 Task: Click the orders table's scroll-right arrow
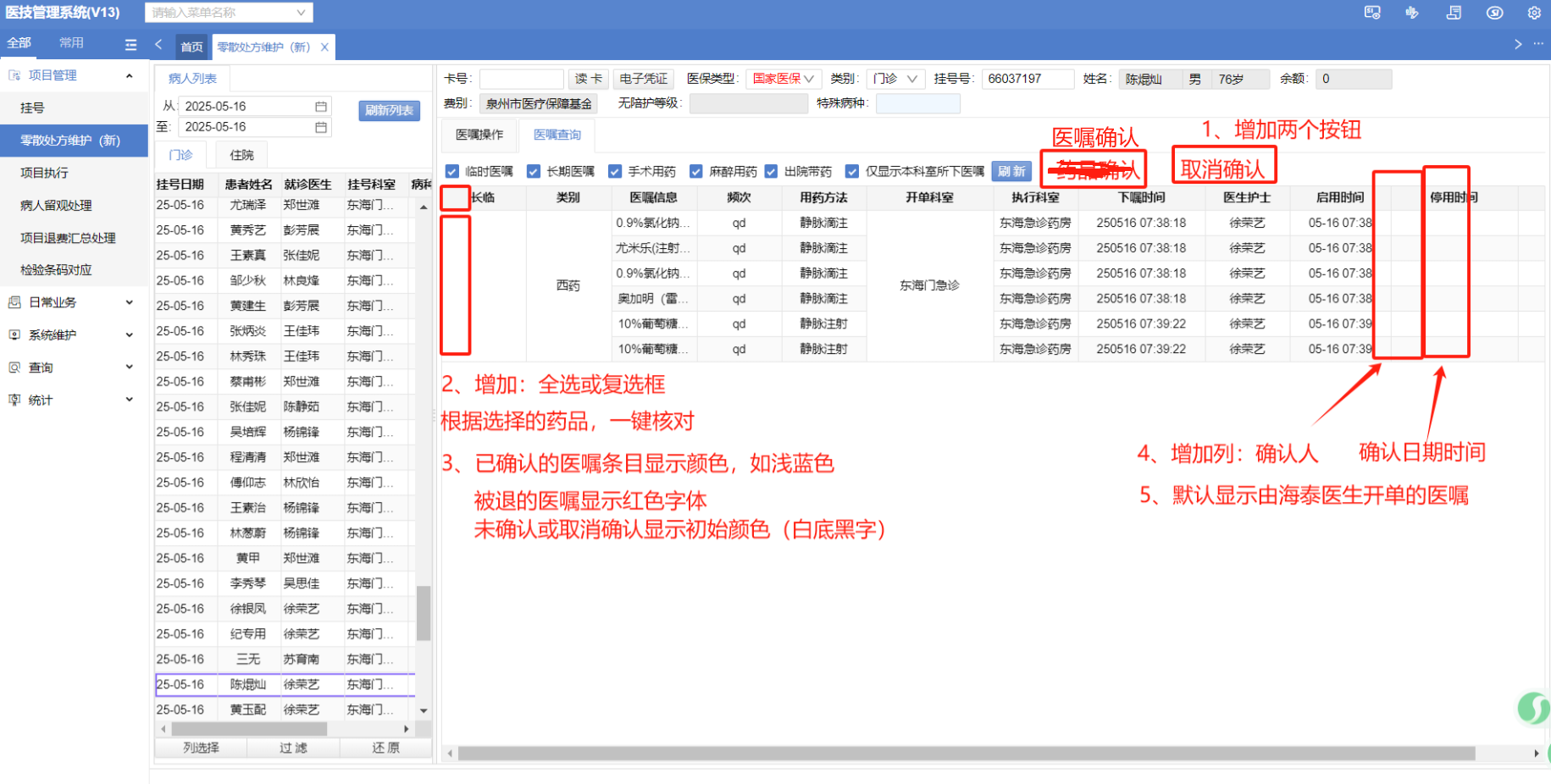click(1537, 754)
